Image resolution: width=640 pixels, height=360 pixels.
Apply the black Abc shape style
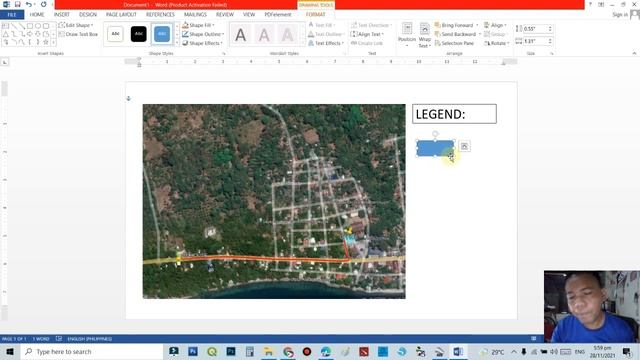point(139,34)
